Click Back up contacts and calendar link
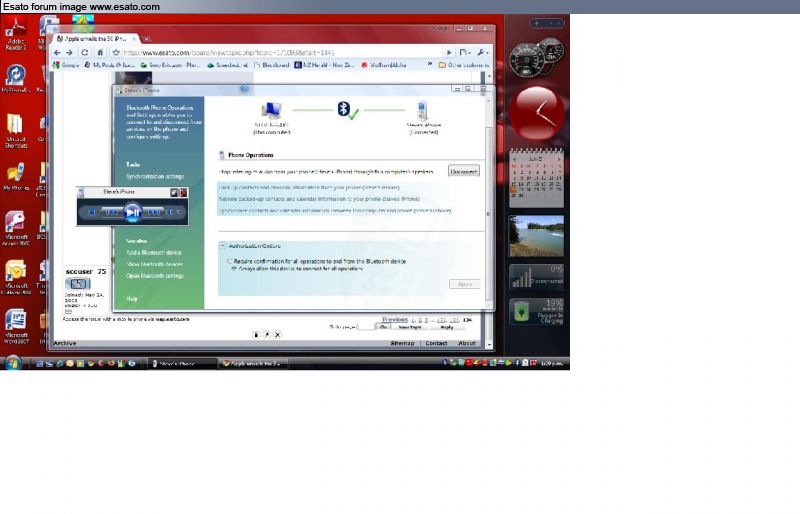Screen dimensions: 800x514 coord(309,188)
